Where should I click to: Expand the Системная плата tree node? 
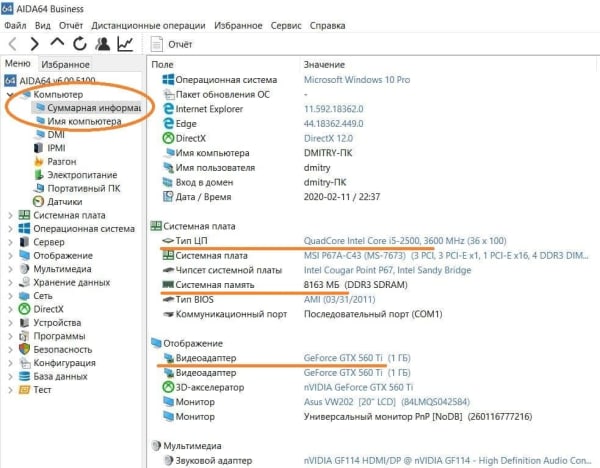click(x=10, y=215)
